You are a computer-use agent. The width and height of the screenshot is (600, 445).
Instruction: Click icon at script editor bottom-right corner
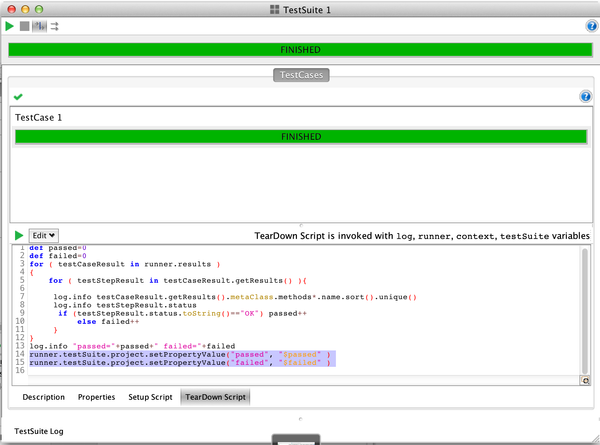tap(585, 380)
